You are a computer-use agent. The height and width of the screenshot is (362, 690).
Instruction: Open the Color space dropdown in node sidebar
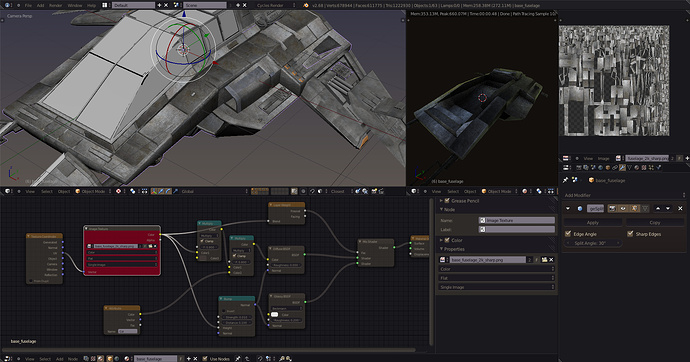497,269
